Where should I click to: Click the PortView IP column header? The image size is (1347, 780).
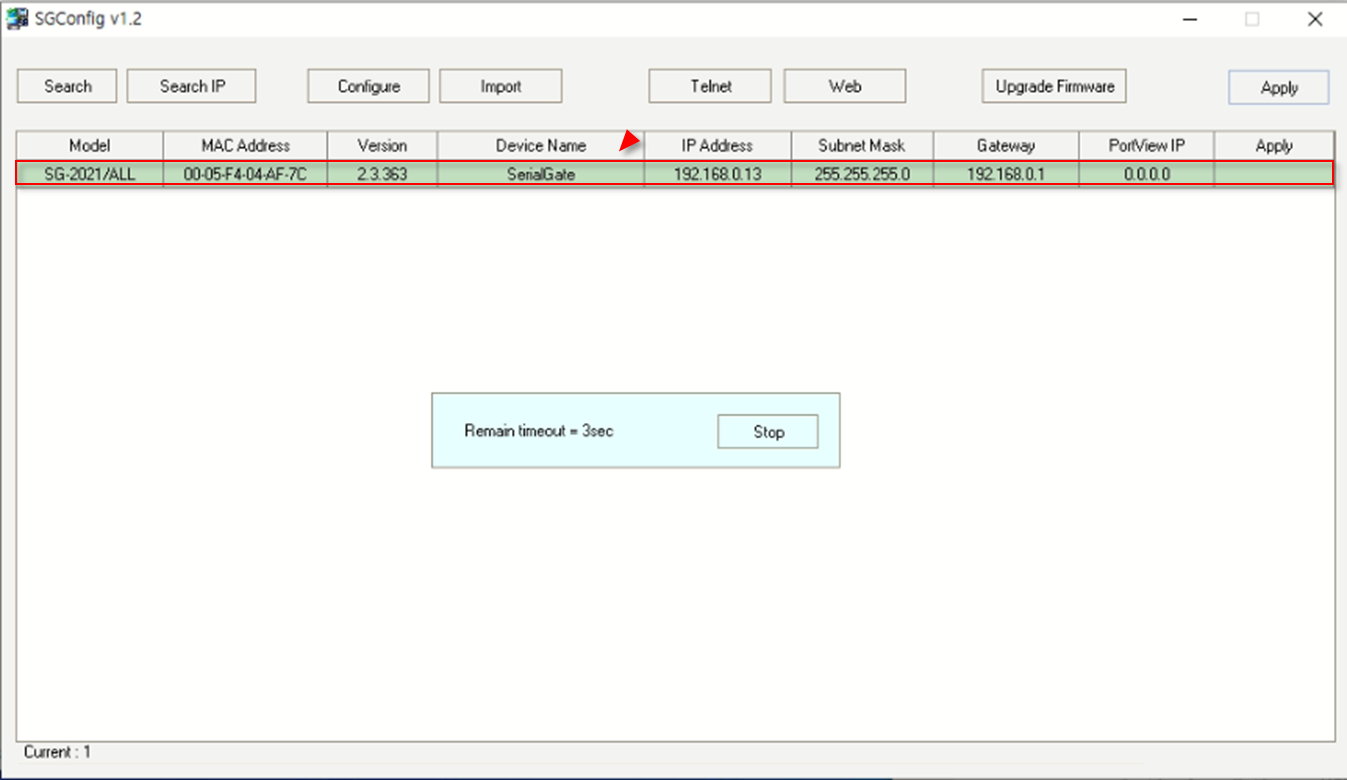click(x=1146, y=145)
